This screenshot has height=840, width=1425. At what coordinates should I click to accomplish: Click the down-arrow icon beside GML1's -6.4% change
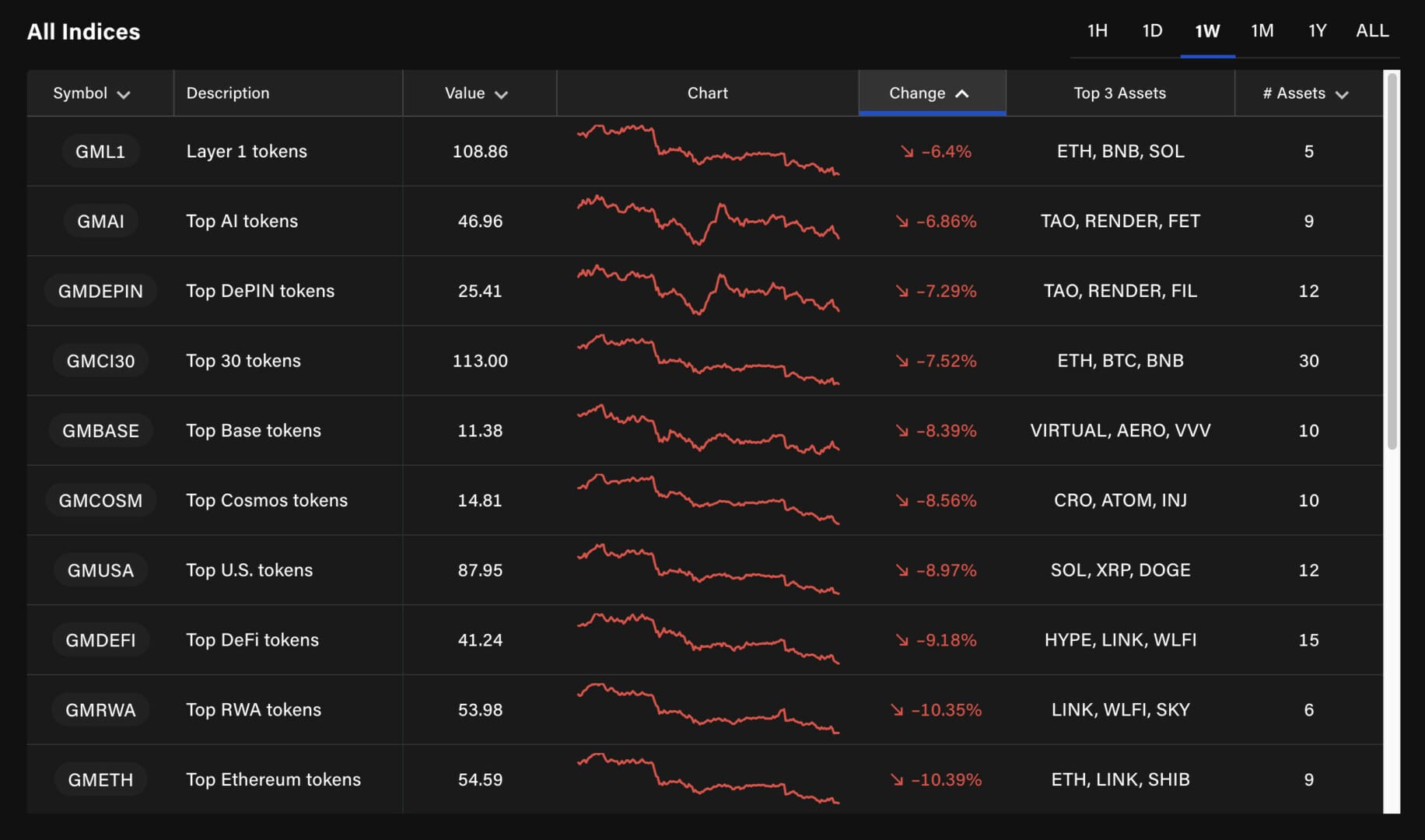pos(907,152)
